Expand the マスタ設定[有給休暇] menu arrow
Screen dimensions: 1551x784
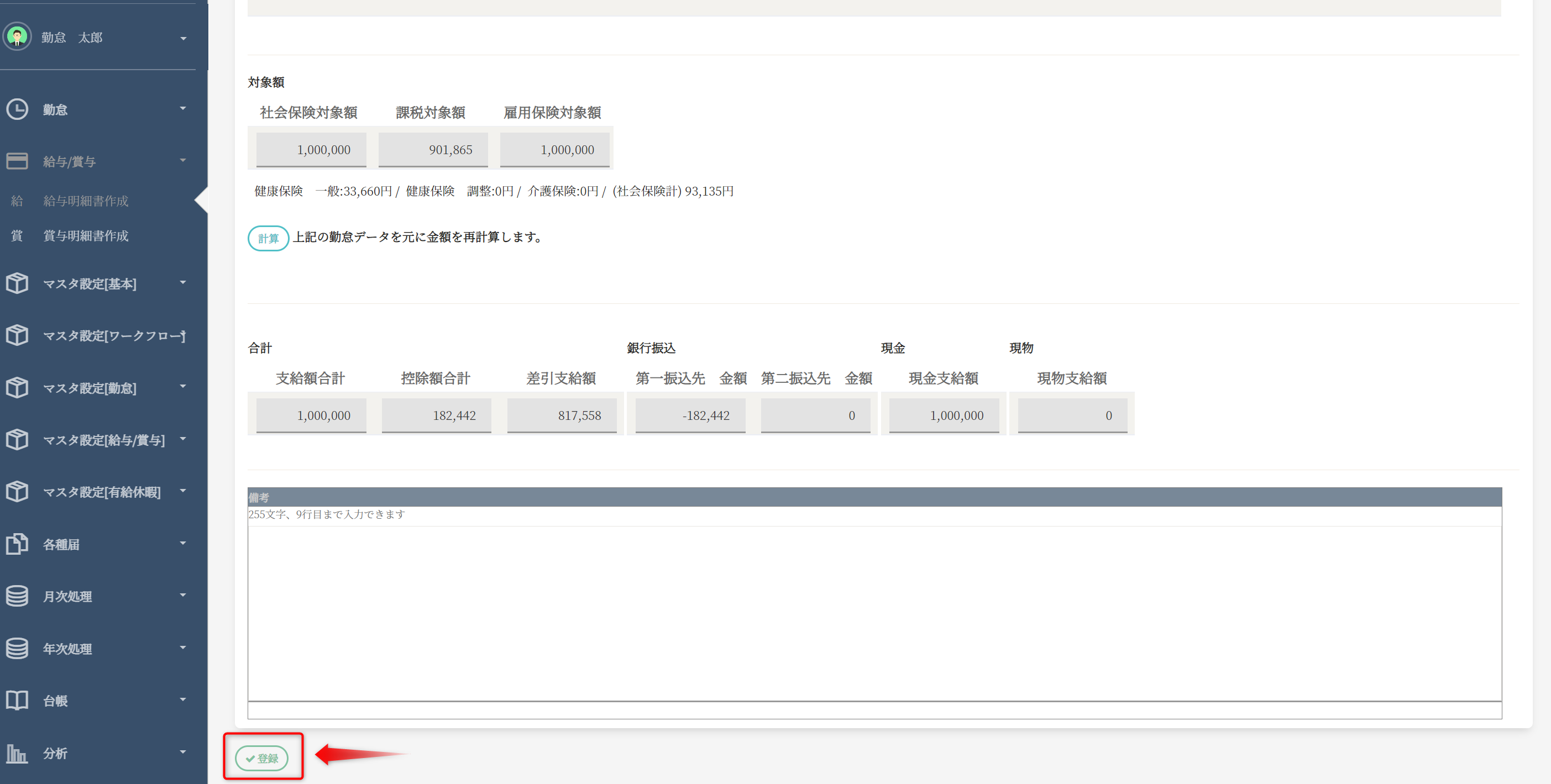point(183,491)
